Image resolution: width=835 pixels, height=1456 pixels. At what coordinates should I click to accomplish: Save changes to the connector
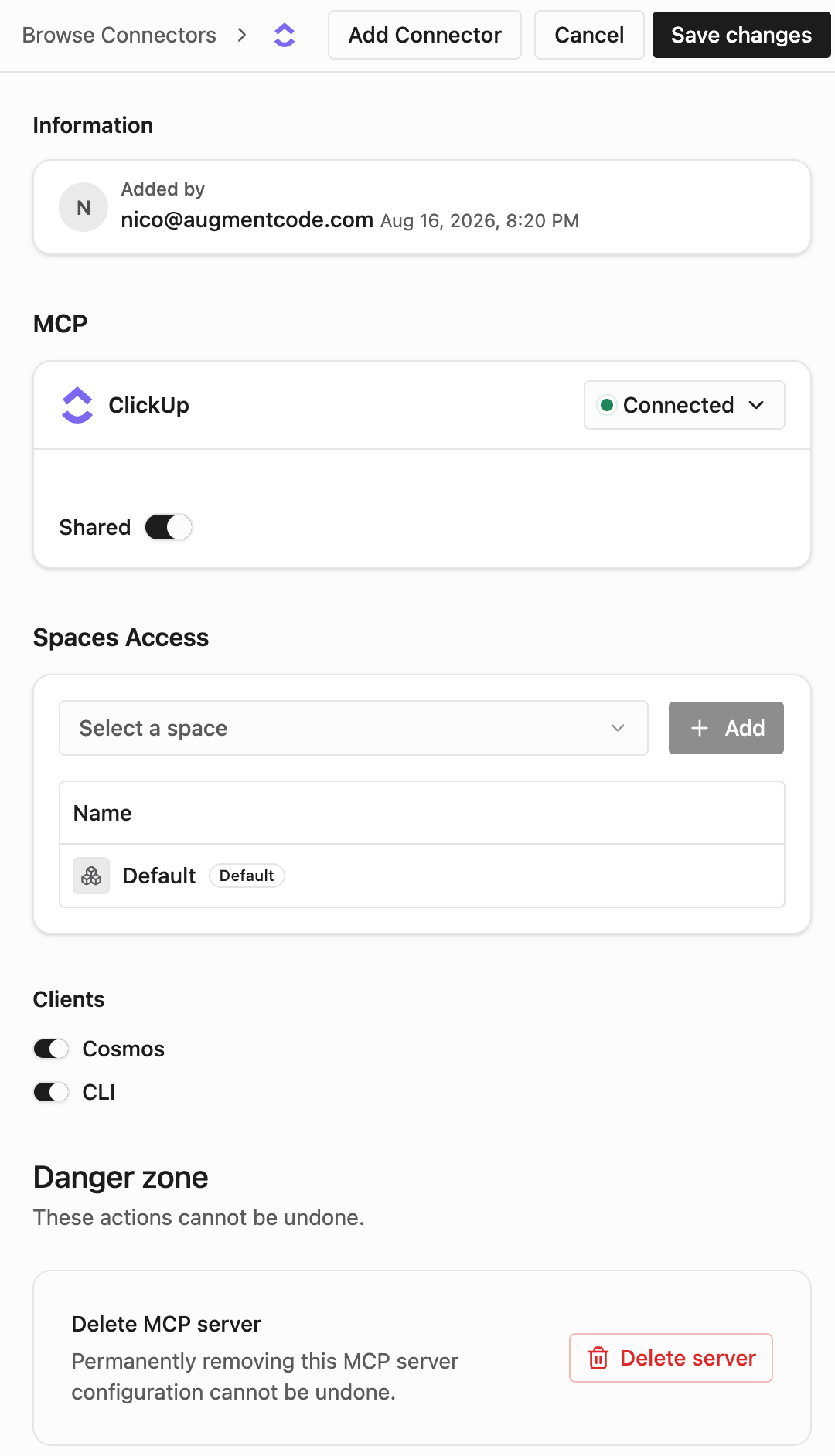pos(741,35)
